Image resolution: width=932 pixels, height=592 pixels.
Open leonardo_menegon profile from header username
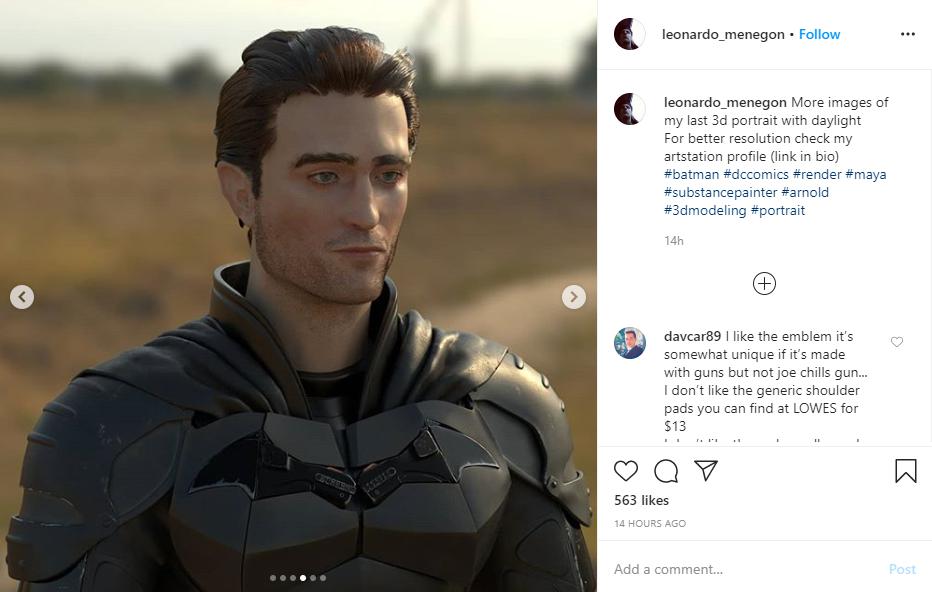click(722, 34)
